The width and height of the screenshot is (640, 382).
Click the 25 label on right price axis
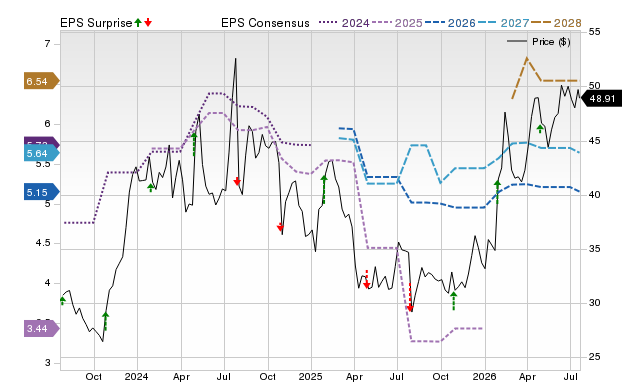tap(595, 357)
